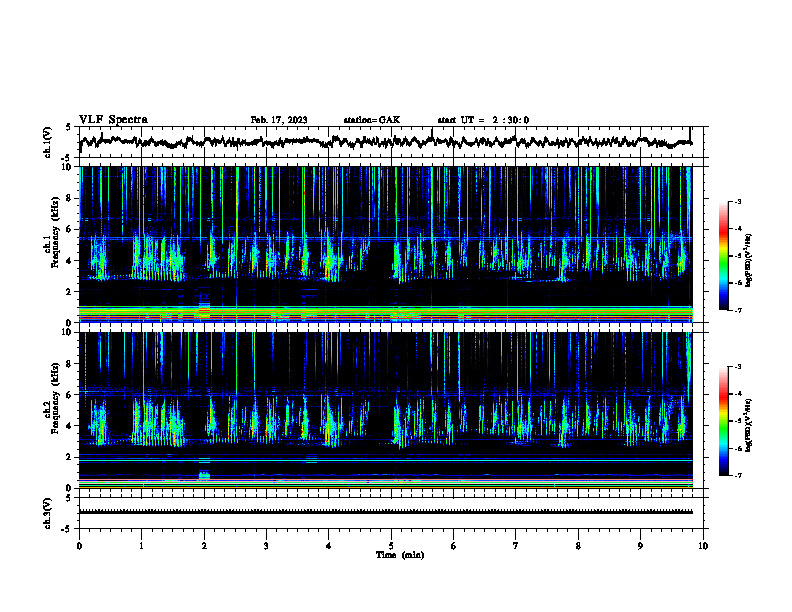
Task: Click the "7" tick on the time axis
Action: [x=516, y=546]
